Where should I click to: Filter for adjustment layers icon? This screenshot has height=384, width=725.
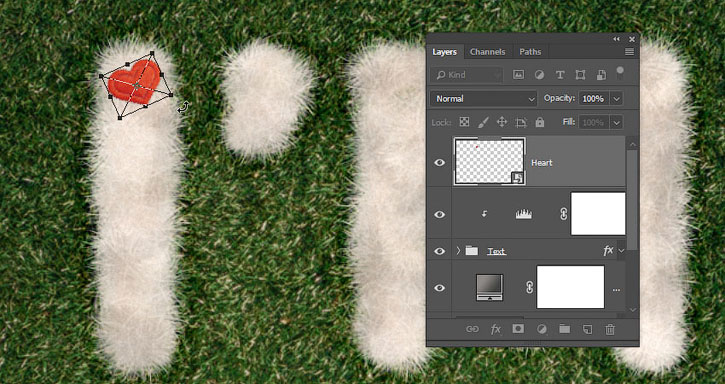tap(539, 75)
